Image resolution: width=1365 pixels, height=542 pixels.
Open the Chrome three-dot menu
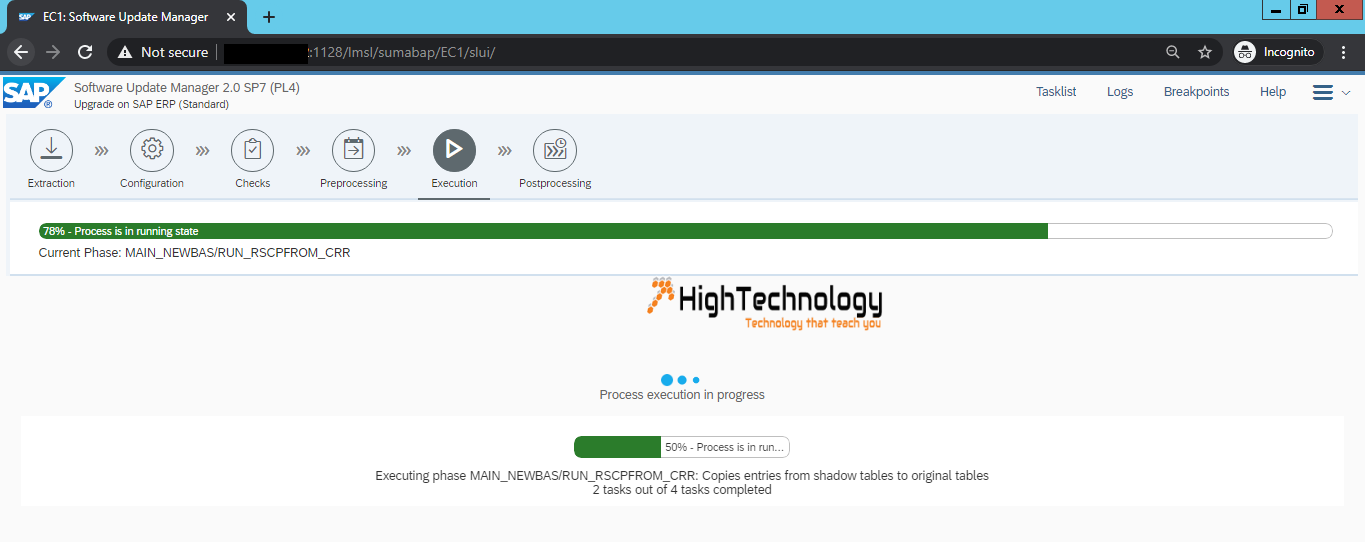[1345, 52]
